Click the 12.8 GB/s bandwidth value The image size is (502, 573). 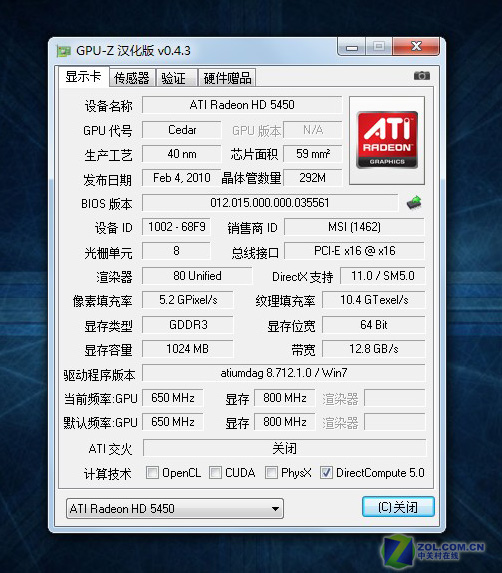pos(374,349)
